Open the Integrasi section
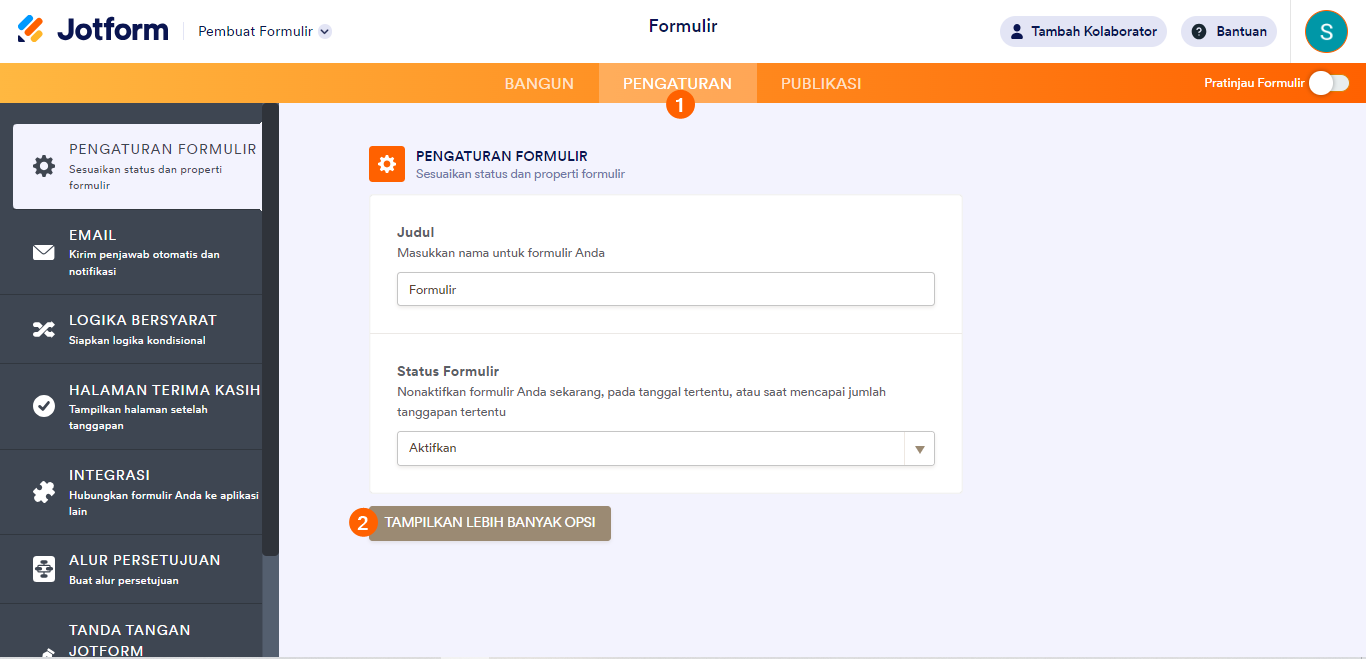Screen dimensions: 1366x659 (x=131, y=492)
